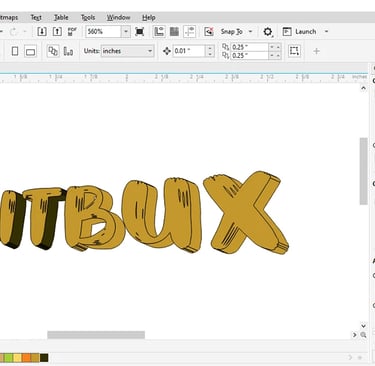
Task: Click the Publish to PDF icon
Action: 72,32
